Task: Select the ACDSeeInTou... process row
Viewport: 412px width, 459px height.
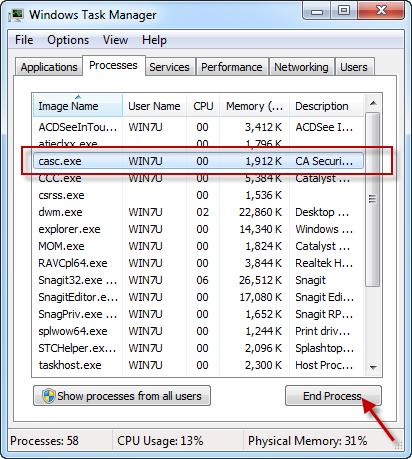Action: pos(198,127)
